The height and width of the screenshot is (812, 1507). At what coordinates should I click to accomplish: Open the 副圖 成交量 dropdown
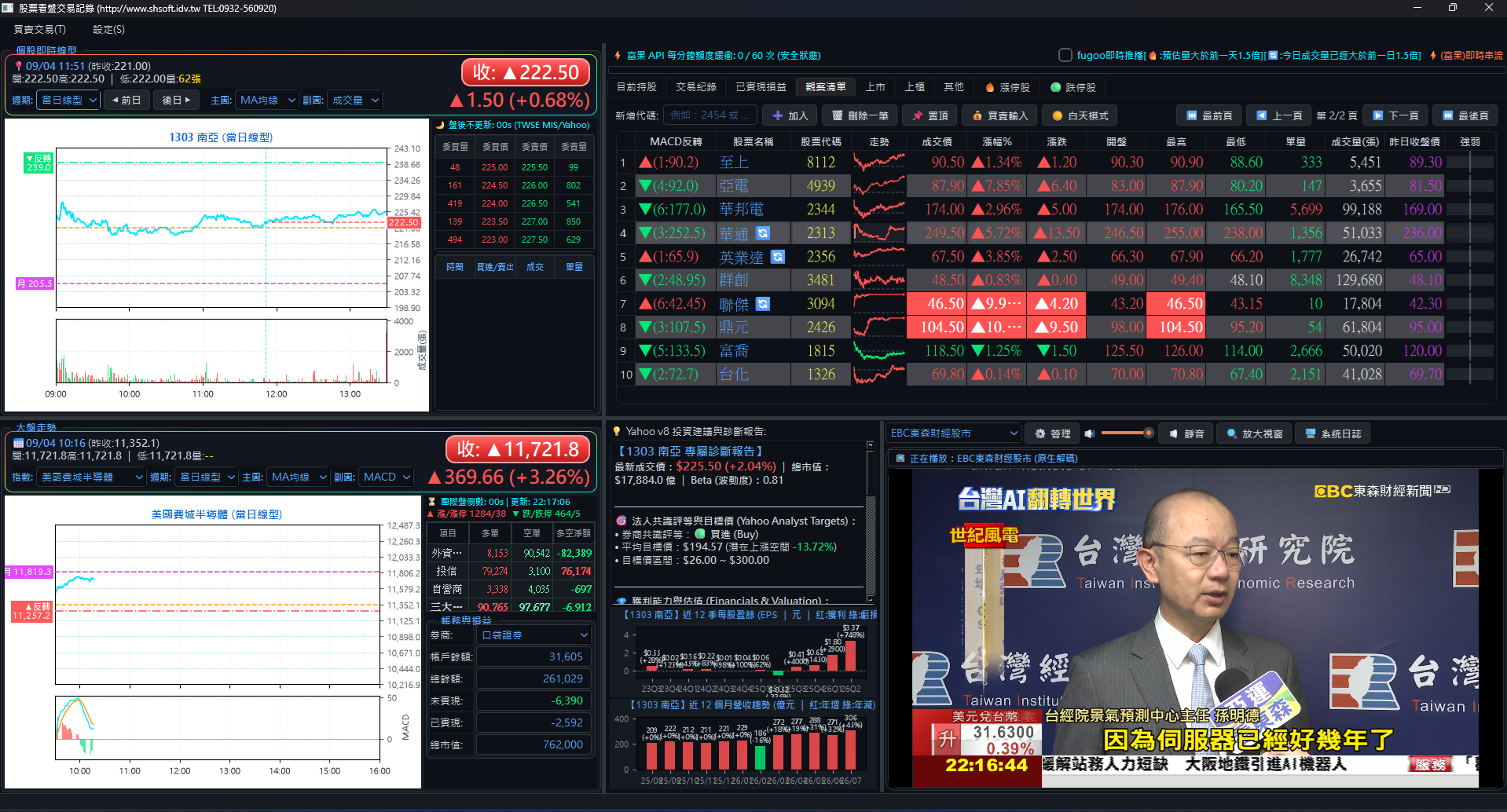(355, 100)
